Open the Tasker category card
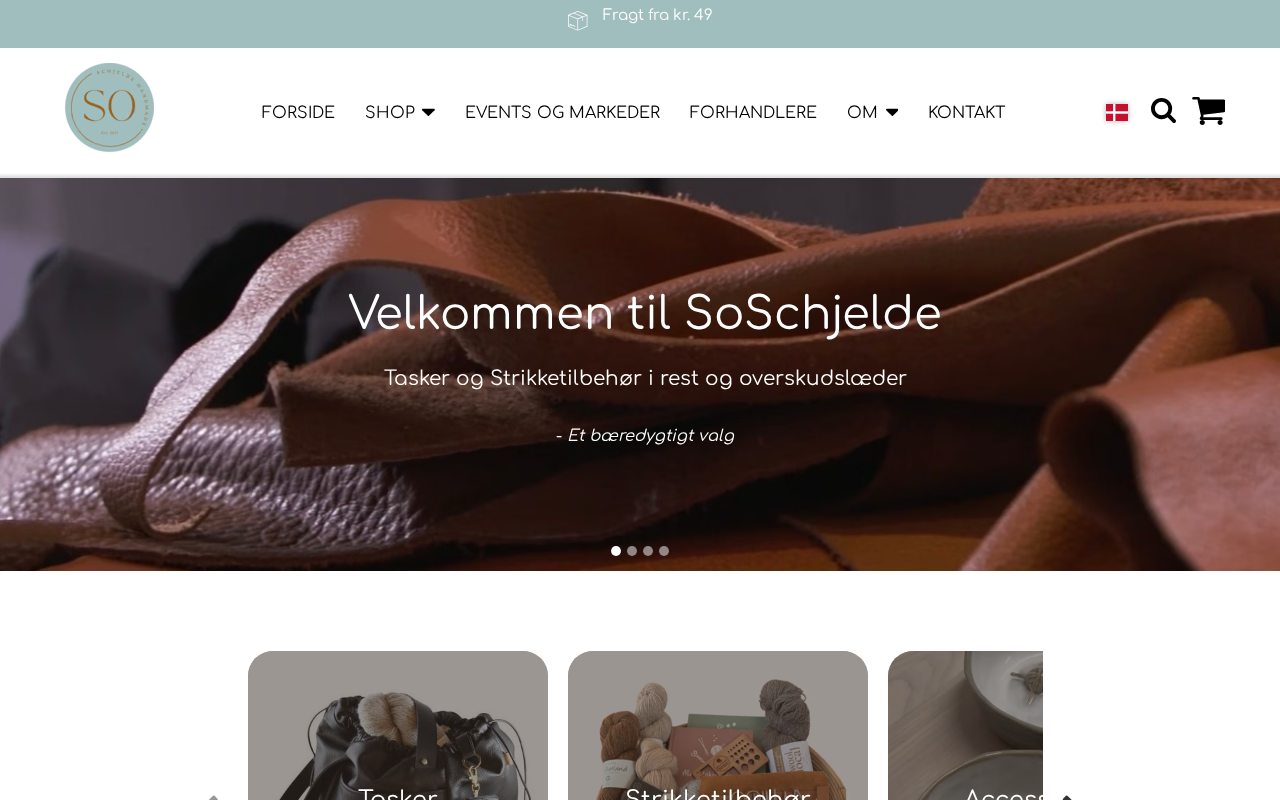Viewport: 1280px width, 800px height. pyautogui.click(x=398, y=725)
